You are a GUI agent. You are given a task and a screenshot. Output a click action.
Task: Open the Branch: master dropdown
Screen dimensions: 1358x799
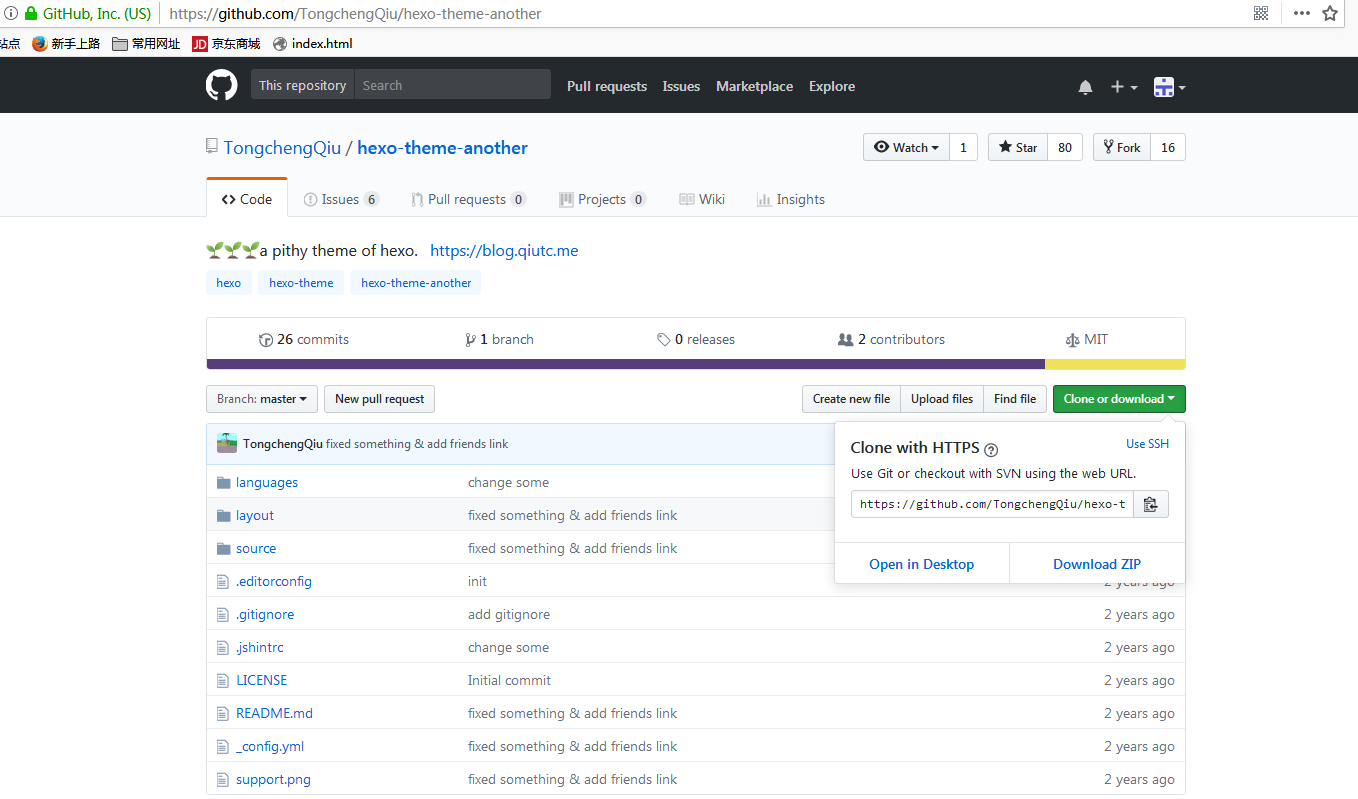[x=262, y=399]
